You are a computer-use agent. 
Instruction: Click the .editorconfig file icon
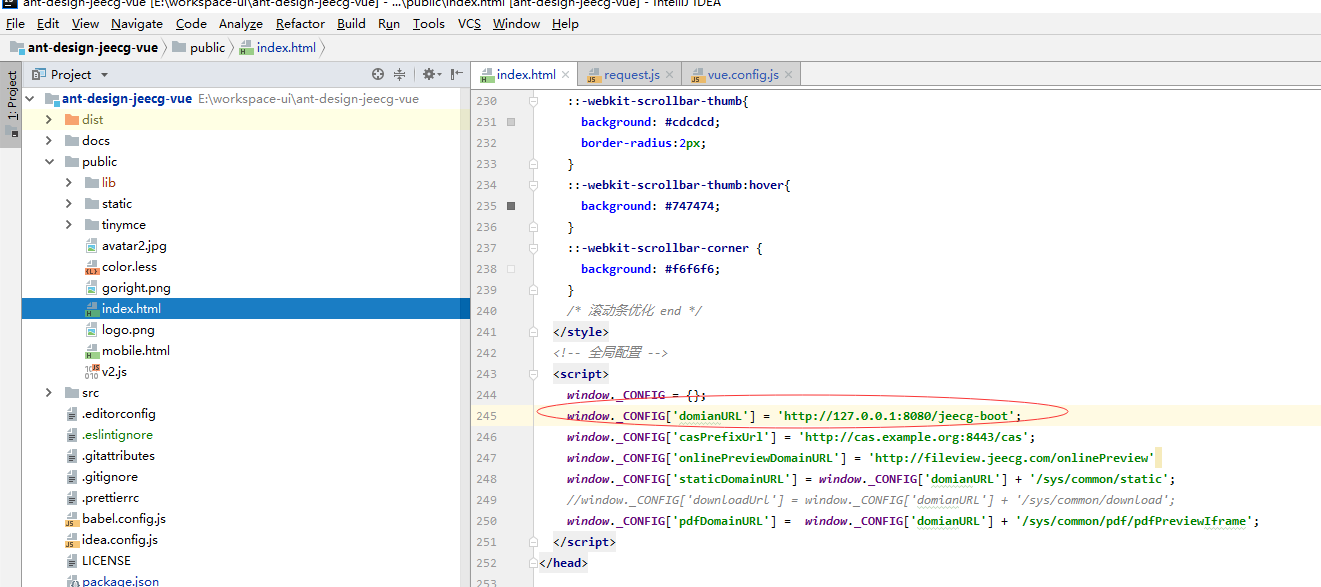point(72,415)
